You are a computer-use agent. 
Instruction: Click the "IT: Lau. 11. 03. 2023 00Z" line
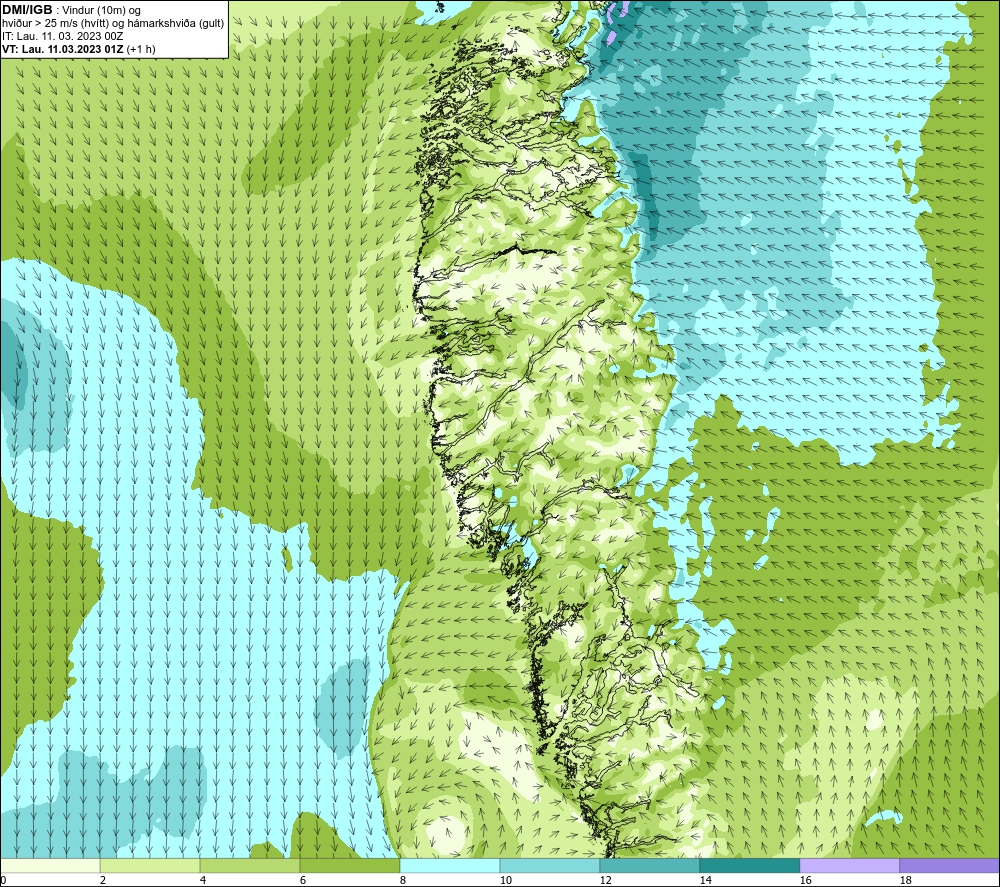[x=62, y=36]
